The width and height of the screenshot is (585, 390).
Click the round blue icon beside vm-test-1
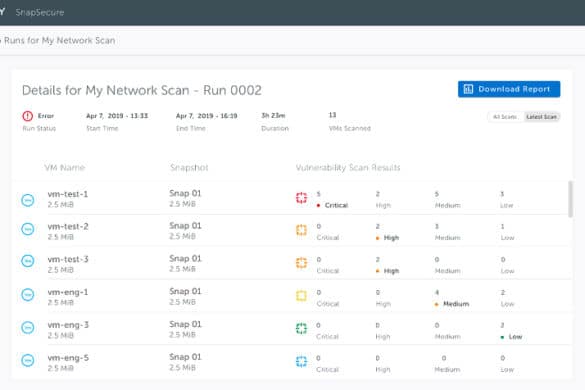[28, 200]
